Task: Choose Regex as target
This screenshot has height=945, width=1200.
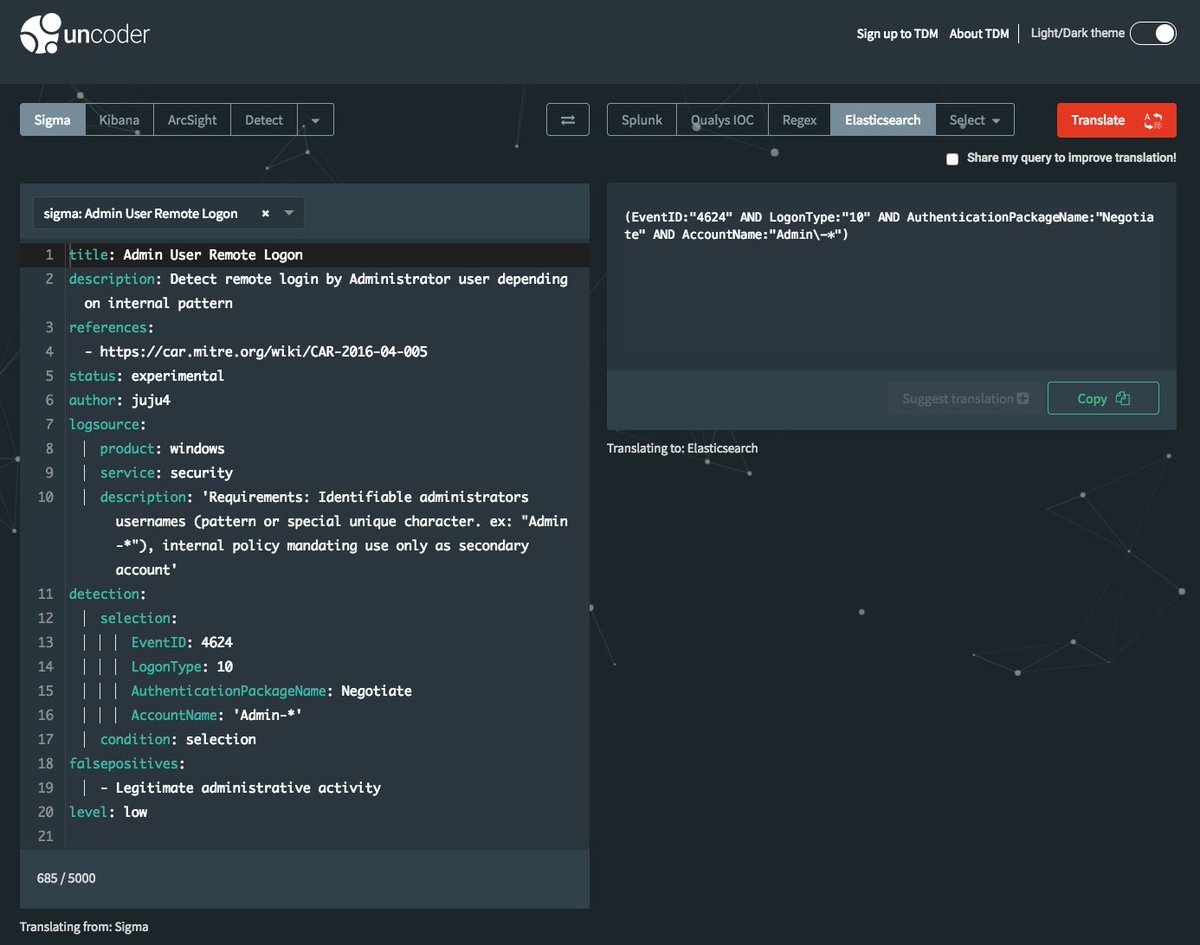Action: point(799,120)
